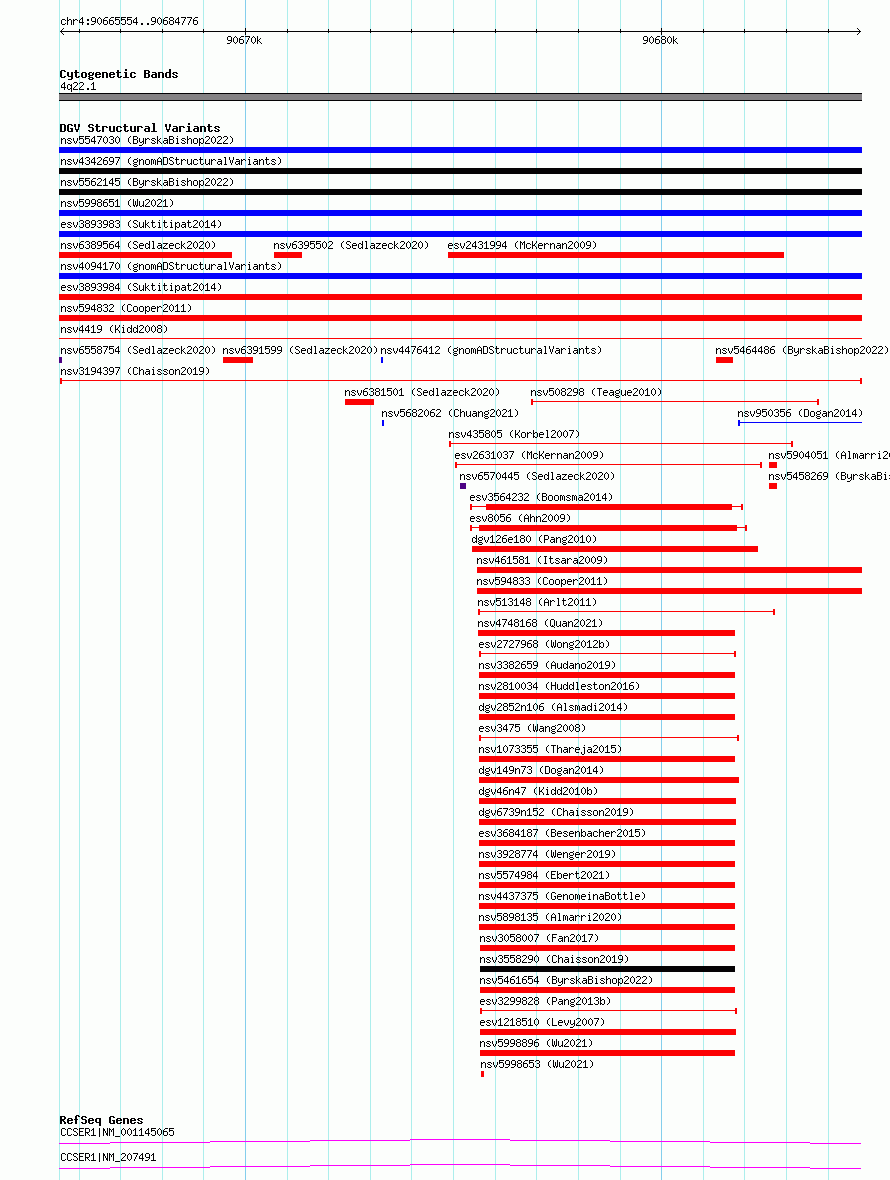Select esv3564232 (Boomsma2014) label
This screenshot has width=890, height=1180.
coord(541,498)
